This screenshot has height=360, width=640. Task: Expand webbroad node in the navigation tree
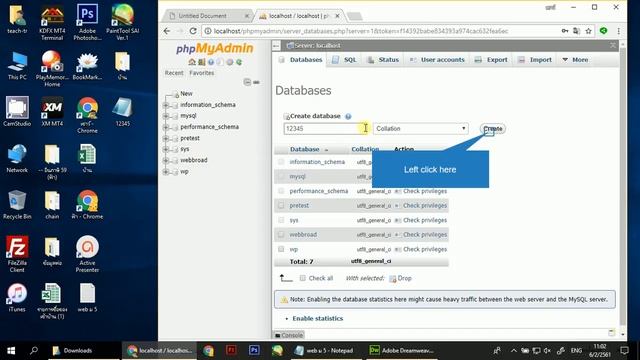[166, 160]
